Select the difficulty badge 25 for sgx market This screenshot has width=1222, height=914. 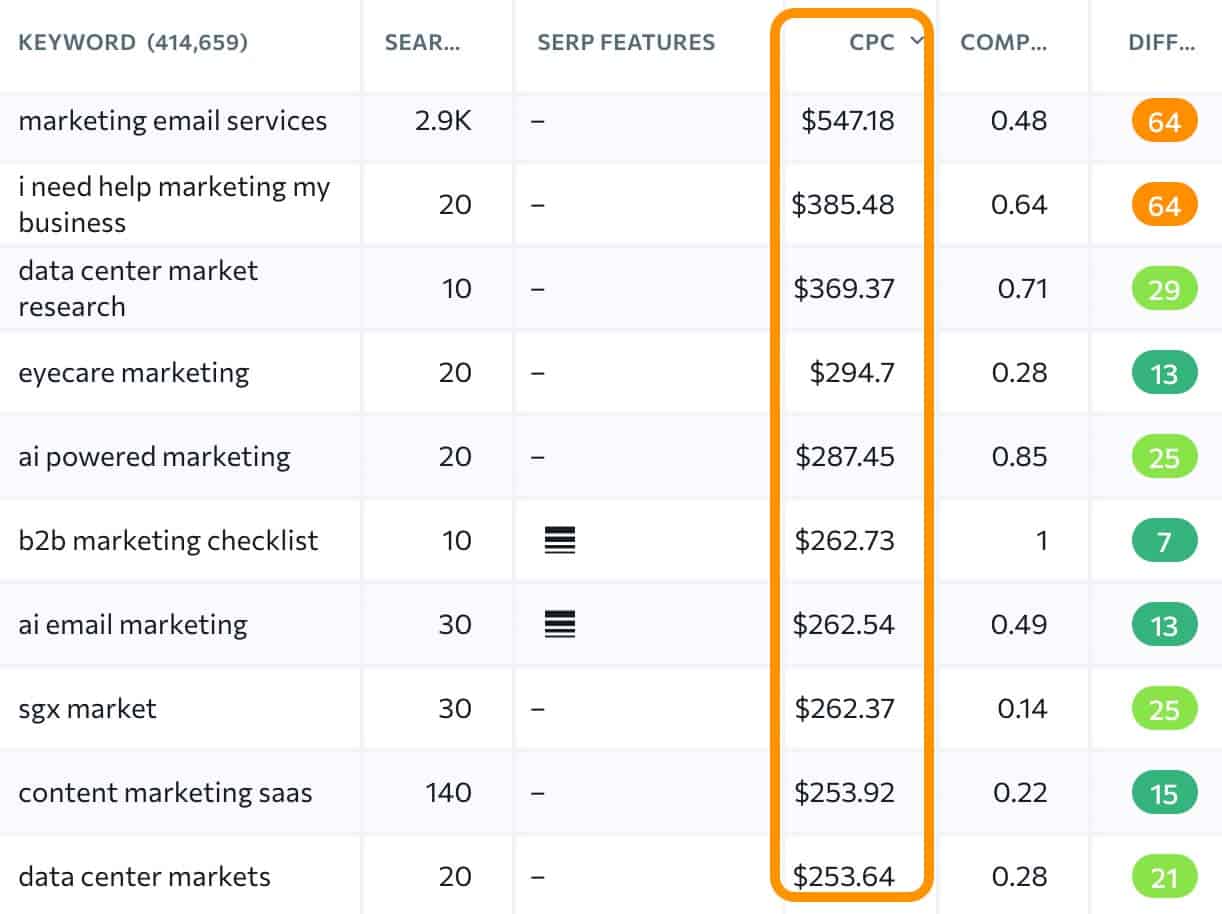(1162, 708)
